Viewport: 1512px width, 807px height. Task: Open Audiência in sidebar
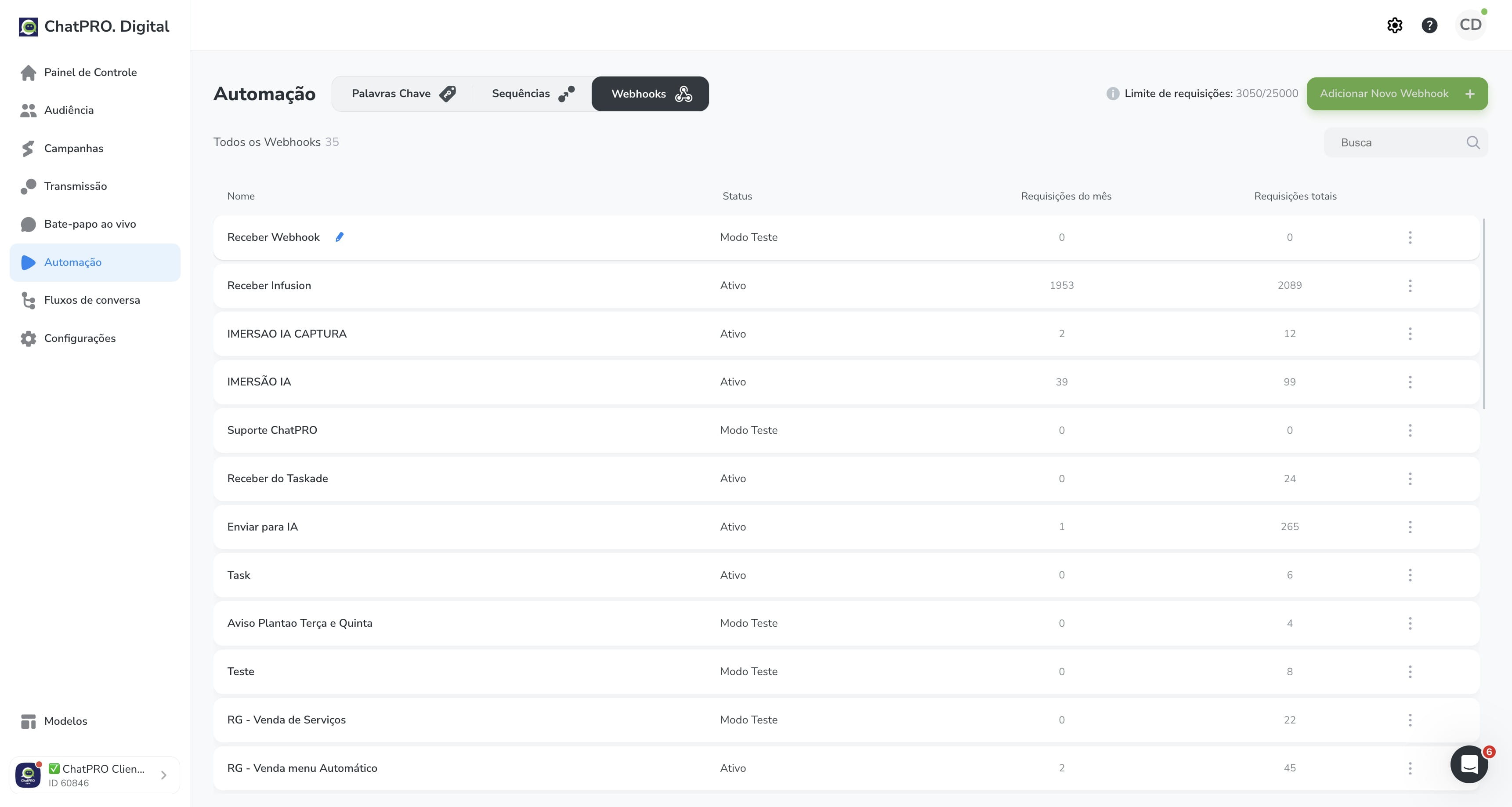95,110
